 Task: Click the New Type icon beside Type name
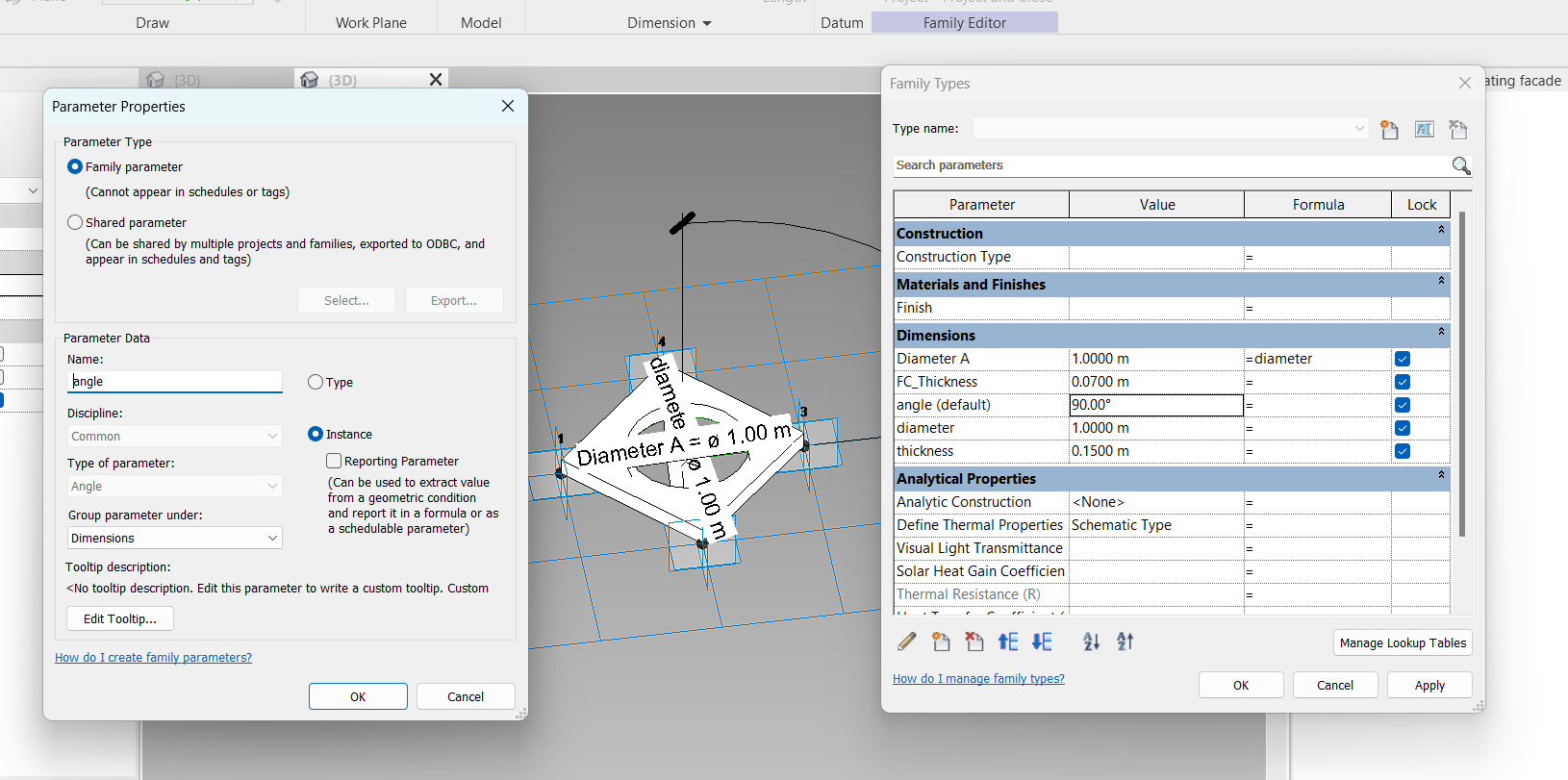pyautogui.click(x=1389, y=129)
